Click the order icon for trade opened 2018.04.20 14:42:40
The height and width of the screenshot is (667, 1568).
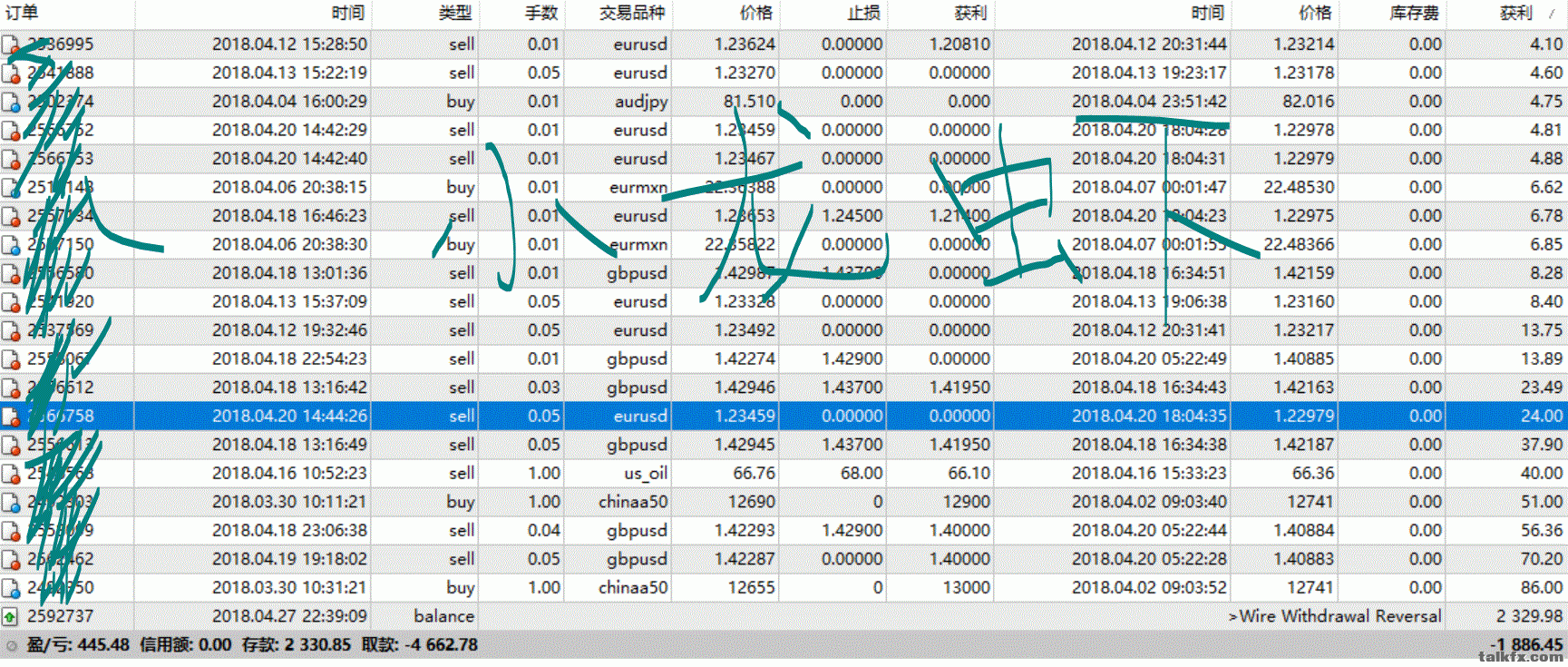point(11,159)
